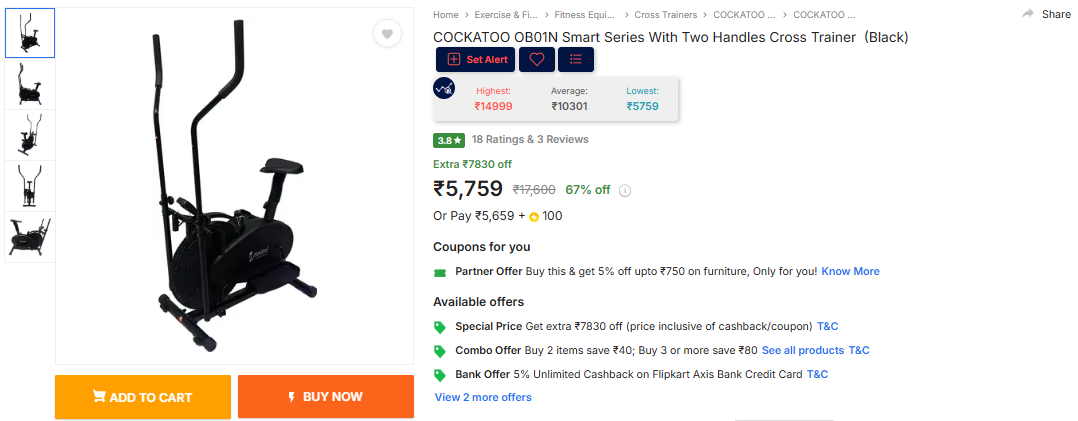Viewport: 1078px width, 421px height.
Task: Add product to wishlist with the image heart icon
Action: [387, 34]
